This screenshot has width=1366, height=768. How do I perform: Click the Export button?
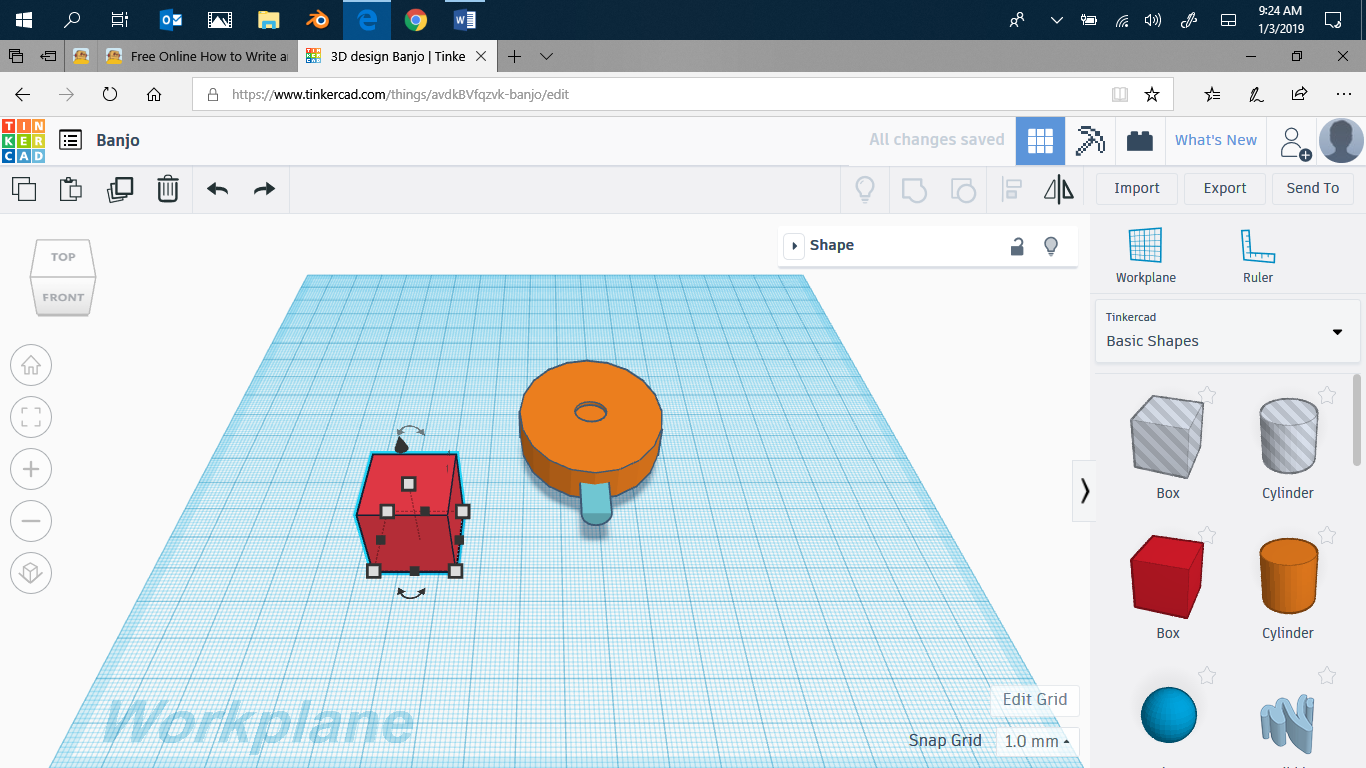(1224, 188)
